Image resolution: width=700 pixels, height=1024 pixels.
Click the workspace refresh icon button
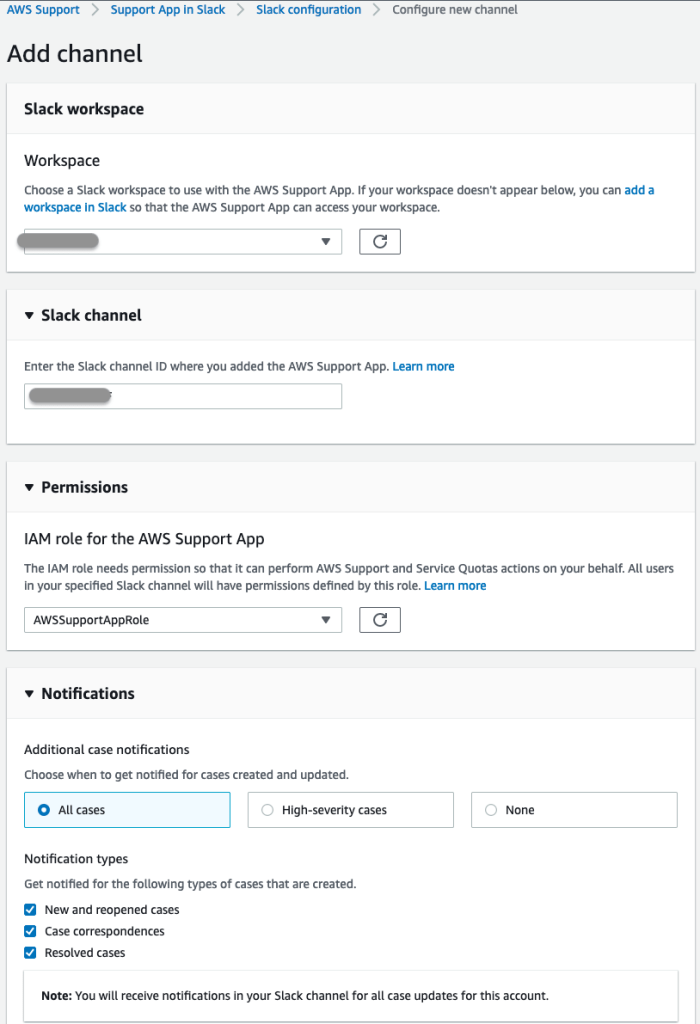[379, 242]
